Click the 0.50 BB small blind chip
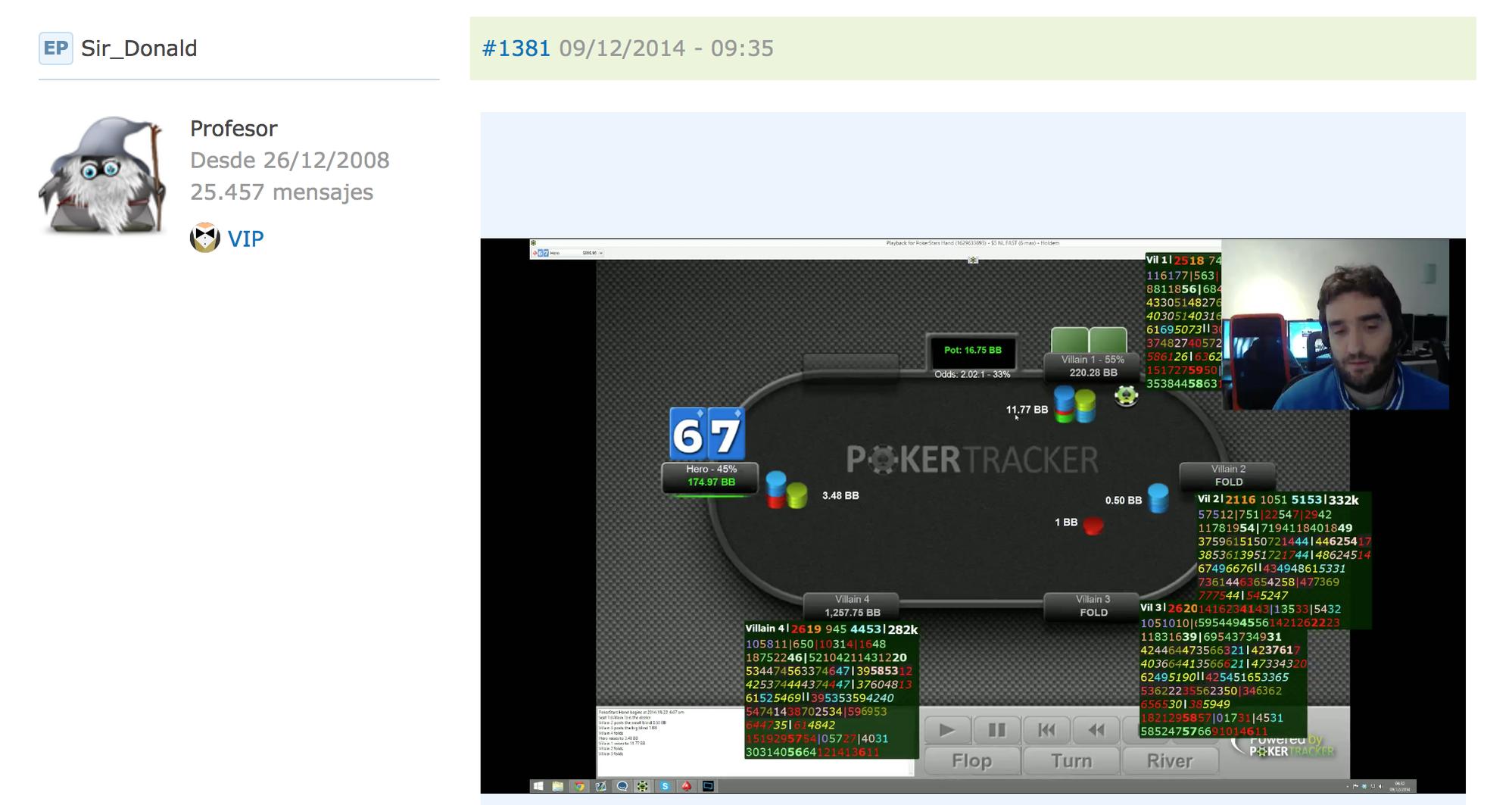 (x=1158, y=498)
